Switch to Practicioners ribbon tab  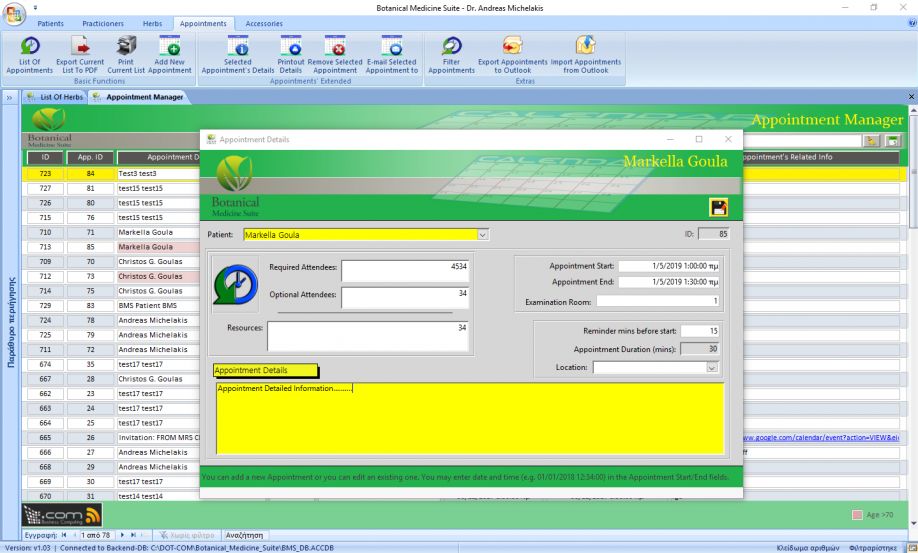103,23
